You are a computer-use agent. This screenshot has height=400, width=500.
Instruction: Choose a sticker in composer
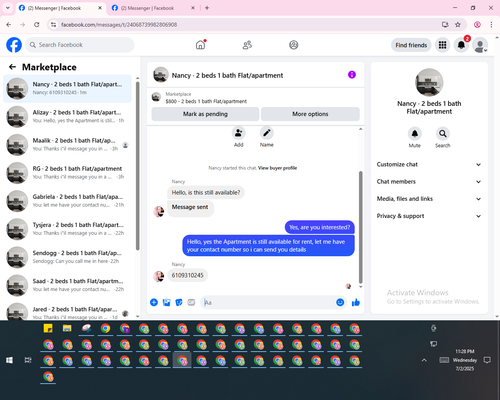pos(179,302)
